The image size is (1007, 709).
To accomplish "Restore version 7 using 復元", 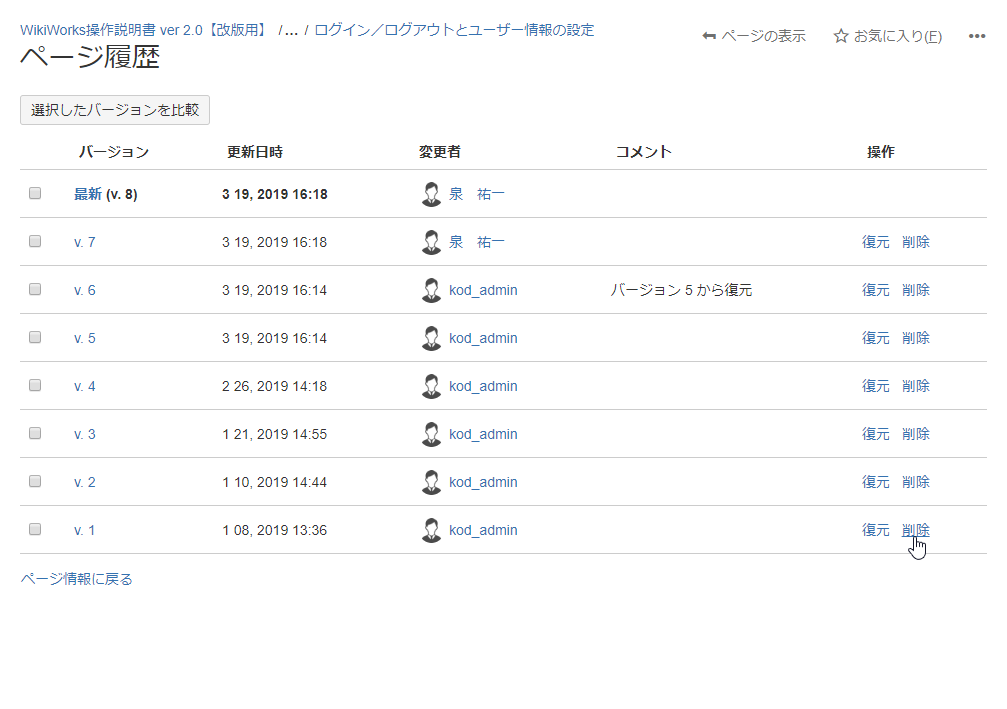I will (x=875, y=242).
